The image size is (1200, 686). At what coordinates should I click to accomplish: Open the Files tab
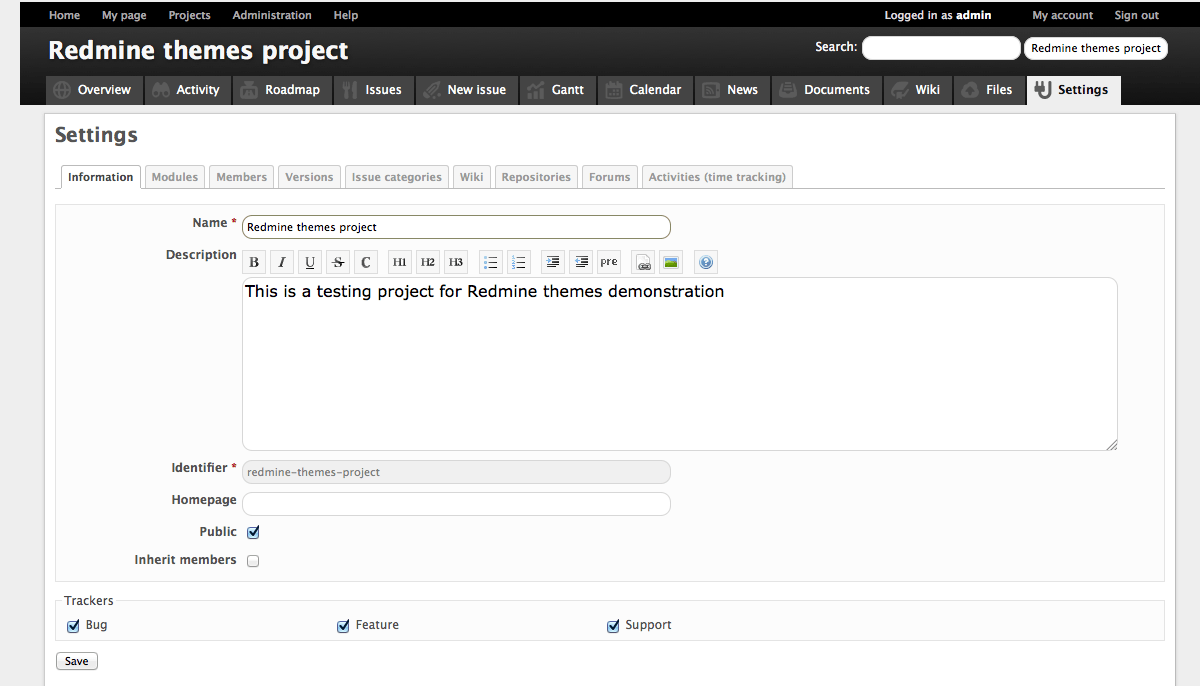point(988,90)
